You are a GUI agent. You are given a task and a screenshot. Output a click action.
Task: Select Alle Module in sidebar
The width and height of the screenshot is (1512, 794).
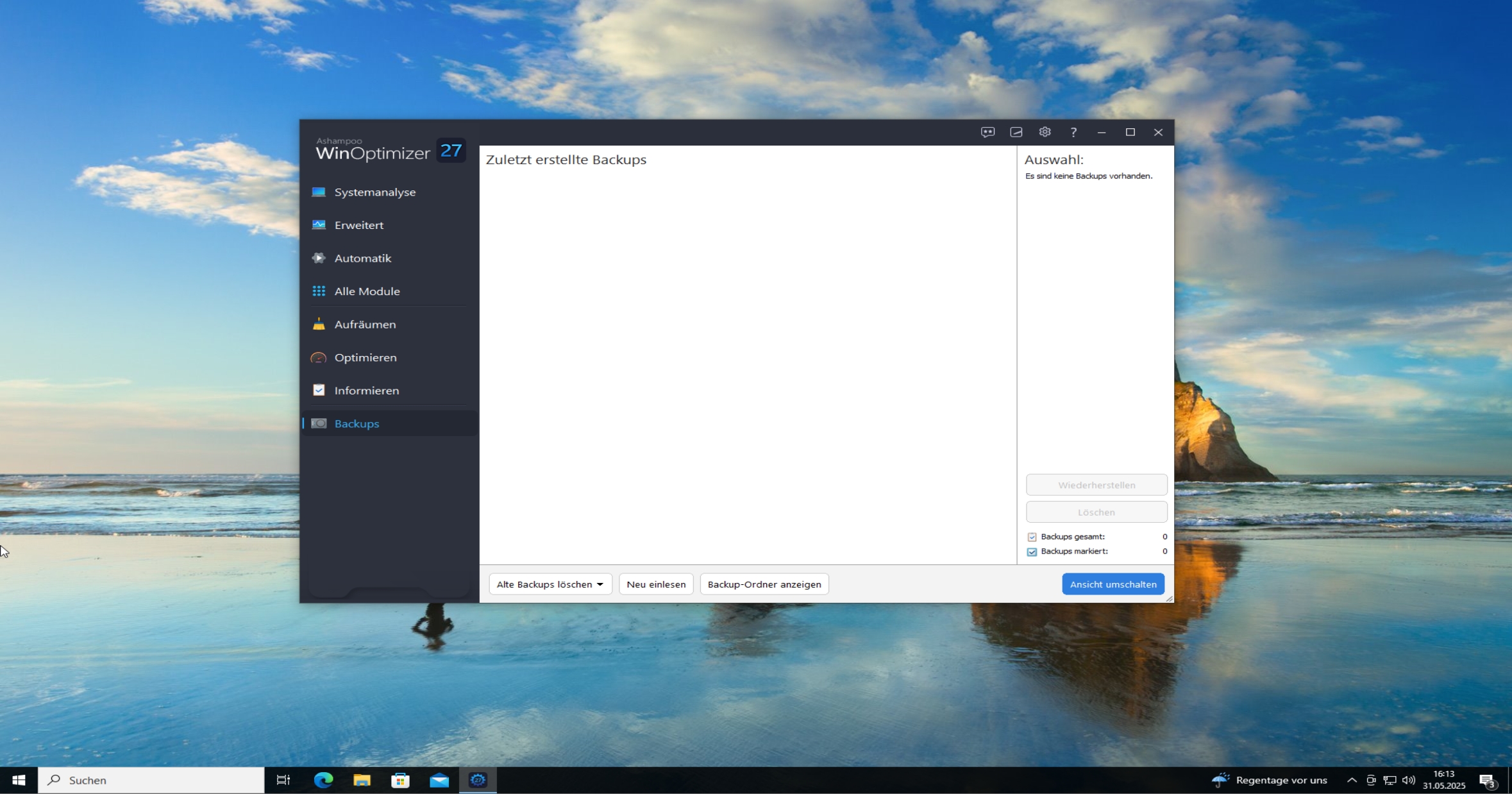[x=391, y=291]
